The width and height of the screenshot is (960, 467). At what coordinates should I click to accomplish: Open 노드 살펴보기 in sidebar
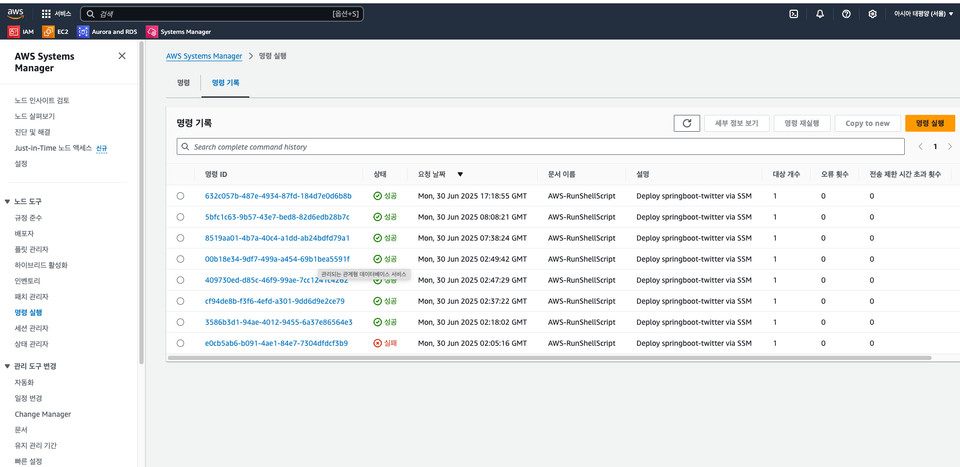coord(35,116)
